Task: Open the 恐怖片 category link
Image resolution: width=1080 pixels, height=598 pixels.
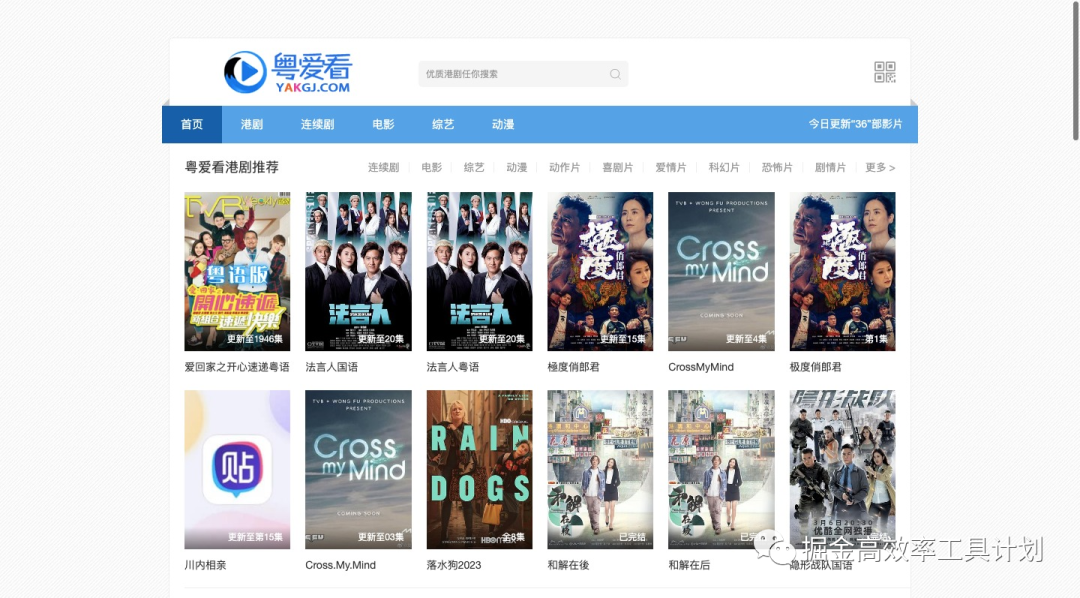Action: click(777, 167)
